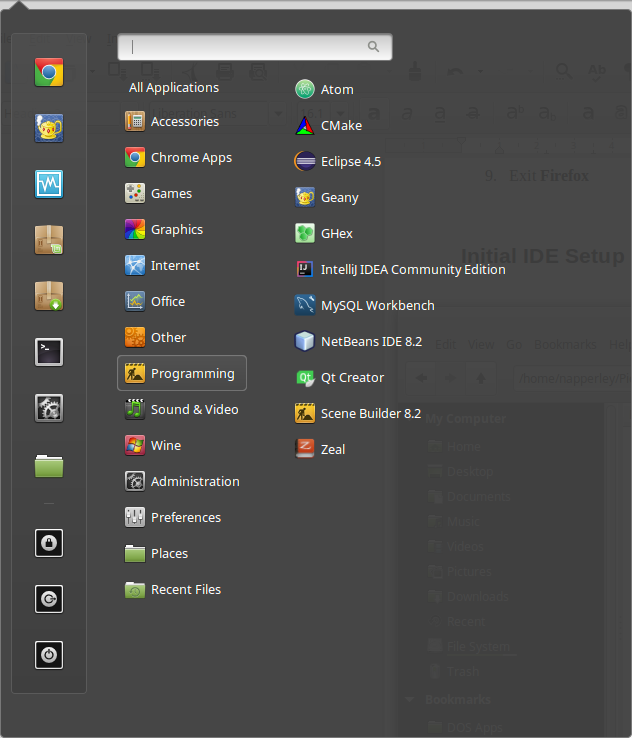Click the Quit power button in the sidebar
Screen dimensions: 632x738
49,655
